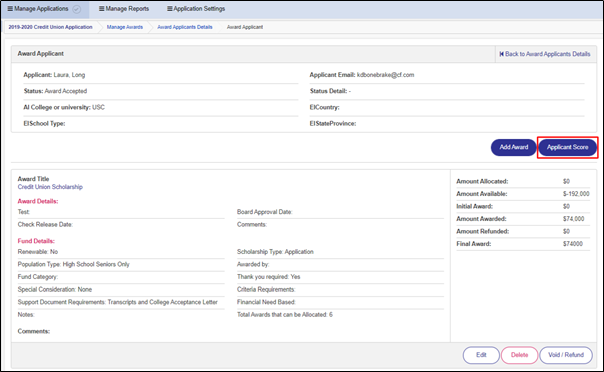604x372 pixels.
Task: Open Award Applicants Details breadcrumb
Action: click(x=185, y=27)
